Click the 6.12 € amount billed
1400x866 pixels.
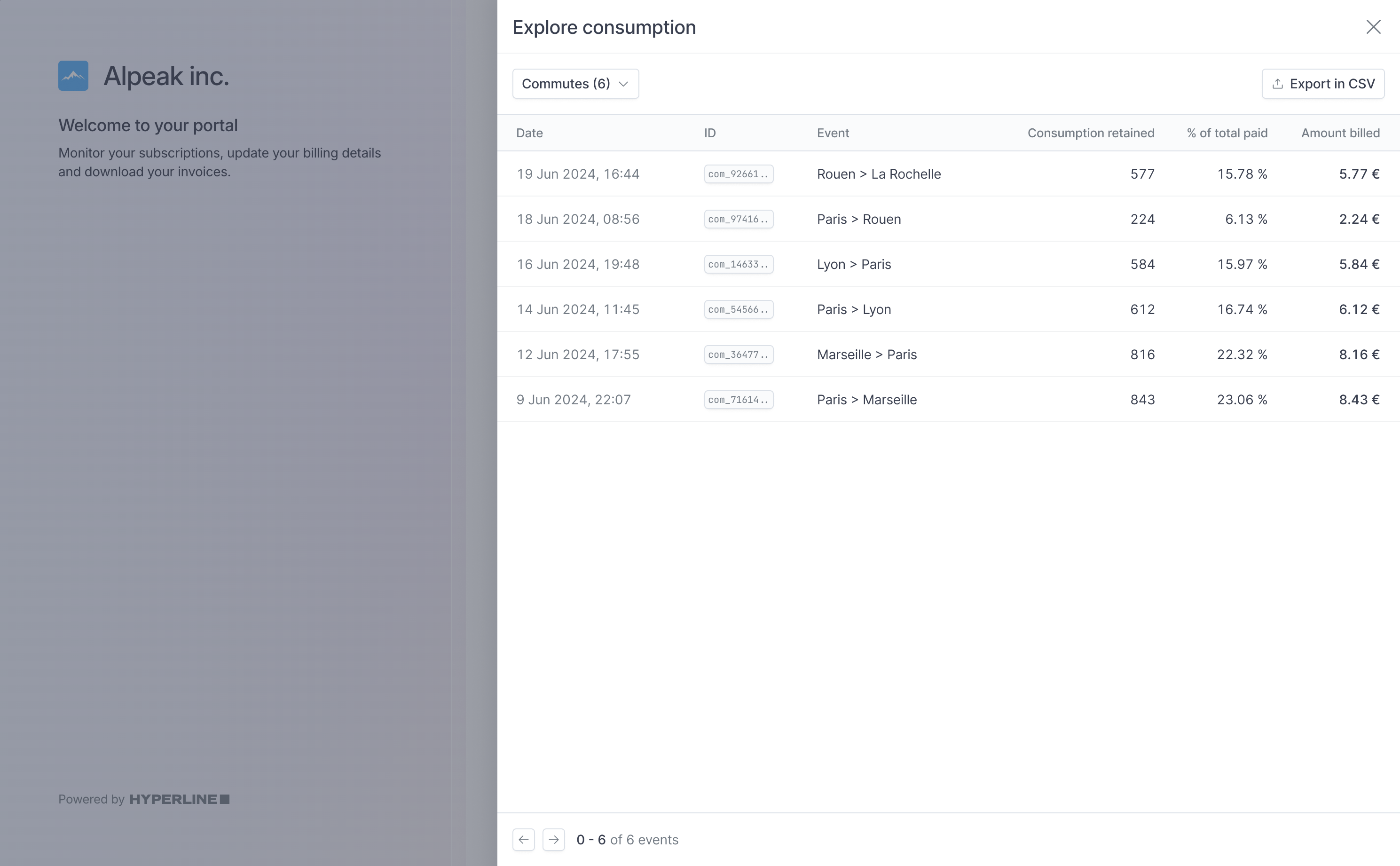click(x=1359, y=309)
